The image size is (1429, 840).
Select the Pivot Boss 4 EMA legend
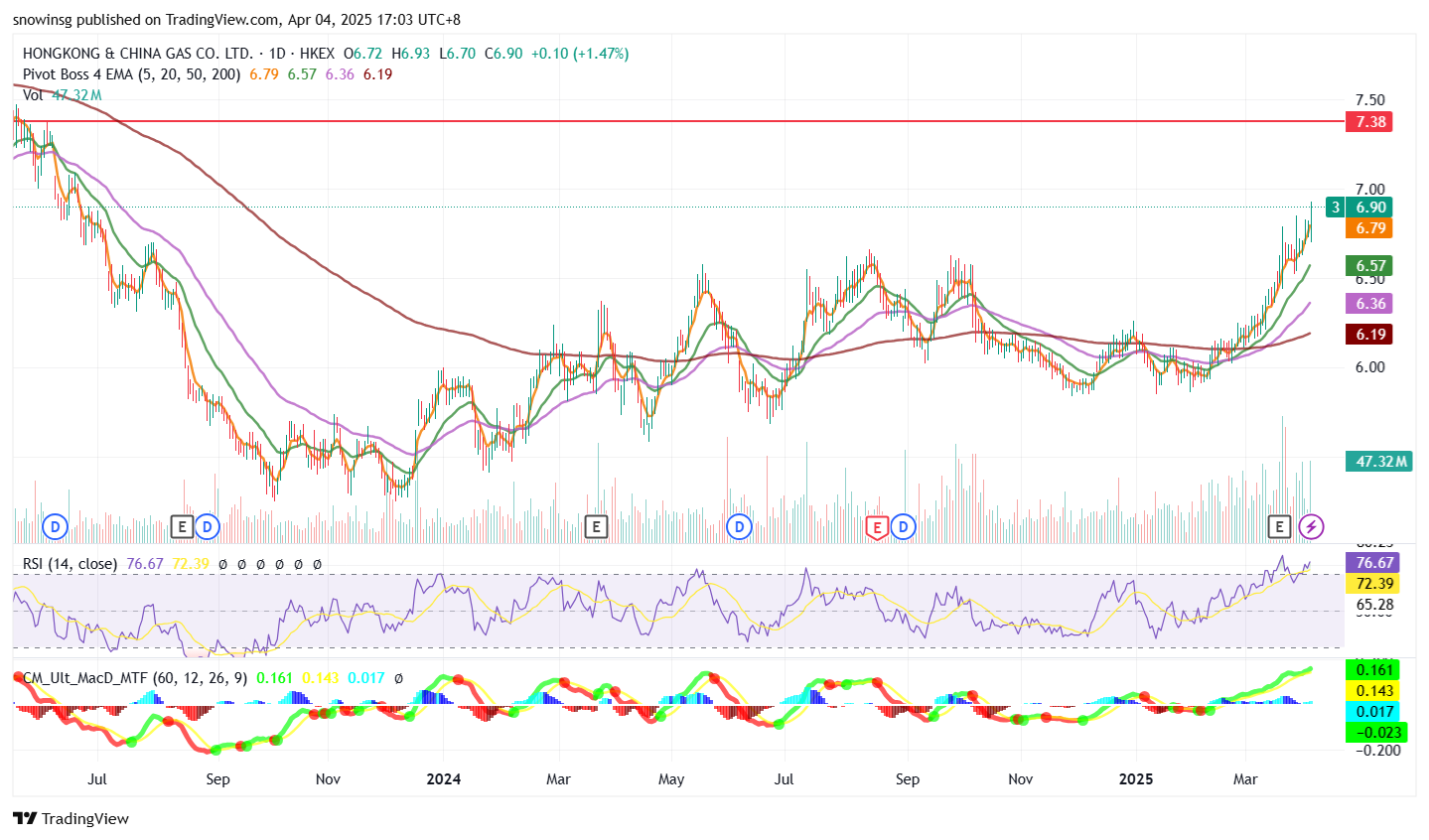132,74
